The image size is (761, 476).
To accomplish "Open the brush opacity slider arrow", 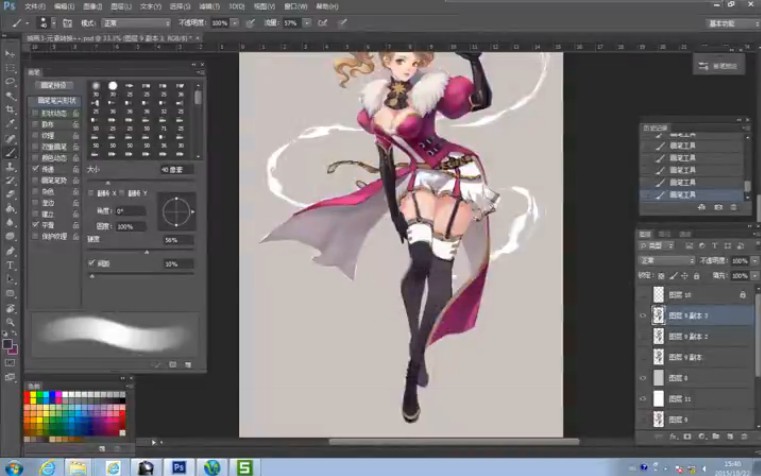I will (235, 23).
